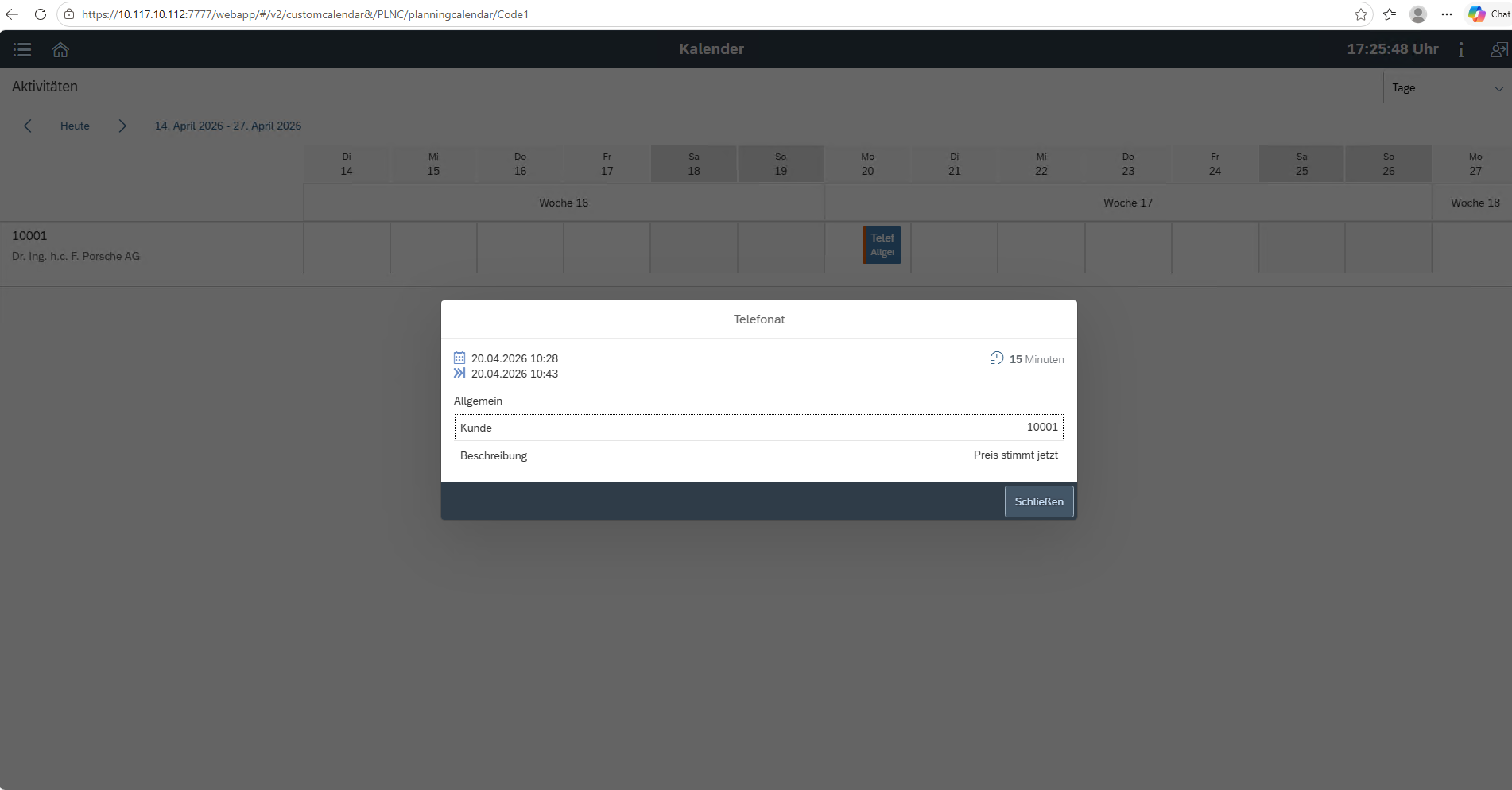Screen dimensions: 1512x790
Task: Click end time 20.04.2026 10:43
Action: point(514,374)
